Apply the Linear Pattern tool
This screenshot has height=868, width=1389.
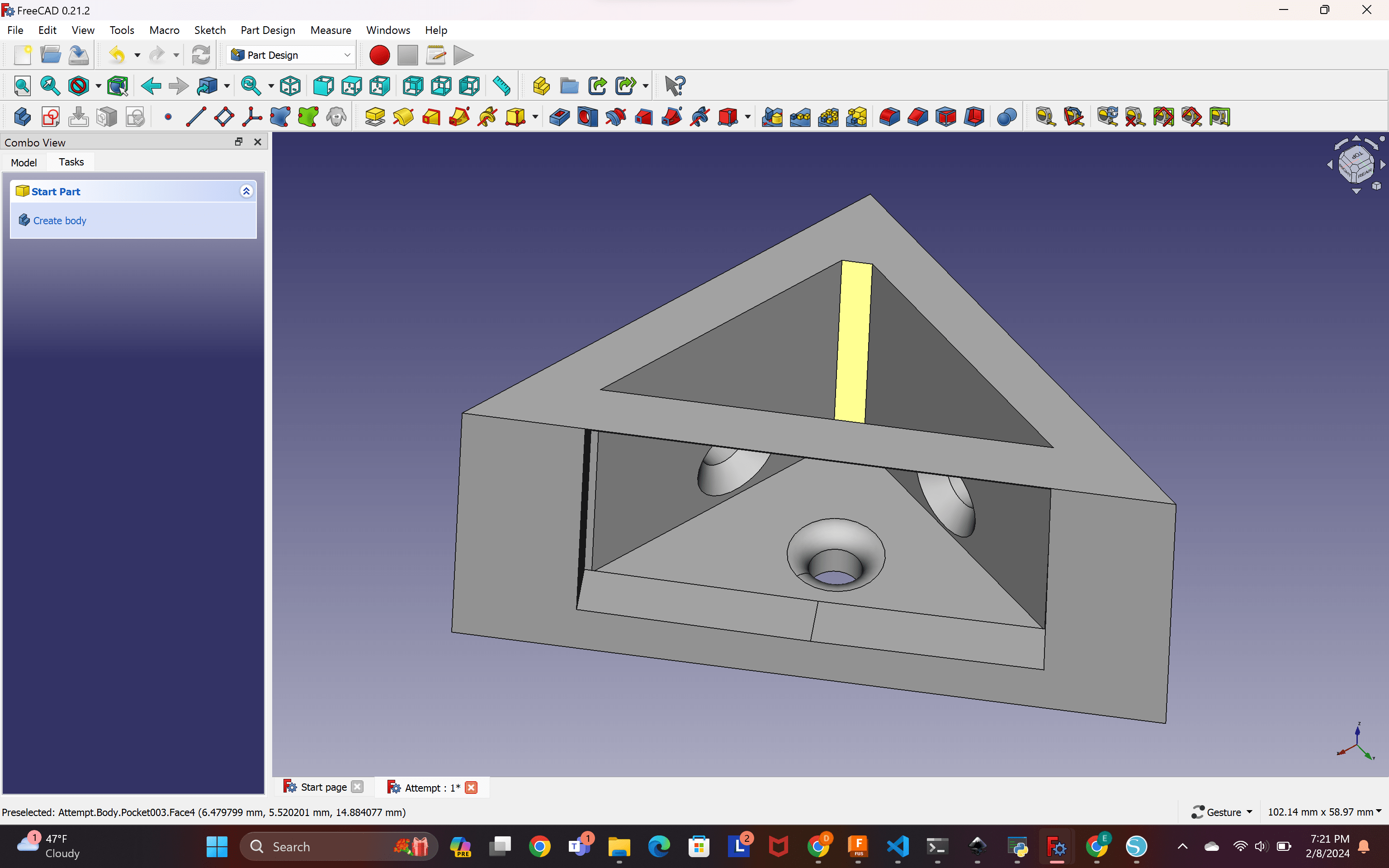coord(801,117)
